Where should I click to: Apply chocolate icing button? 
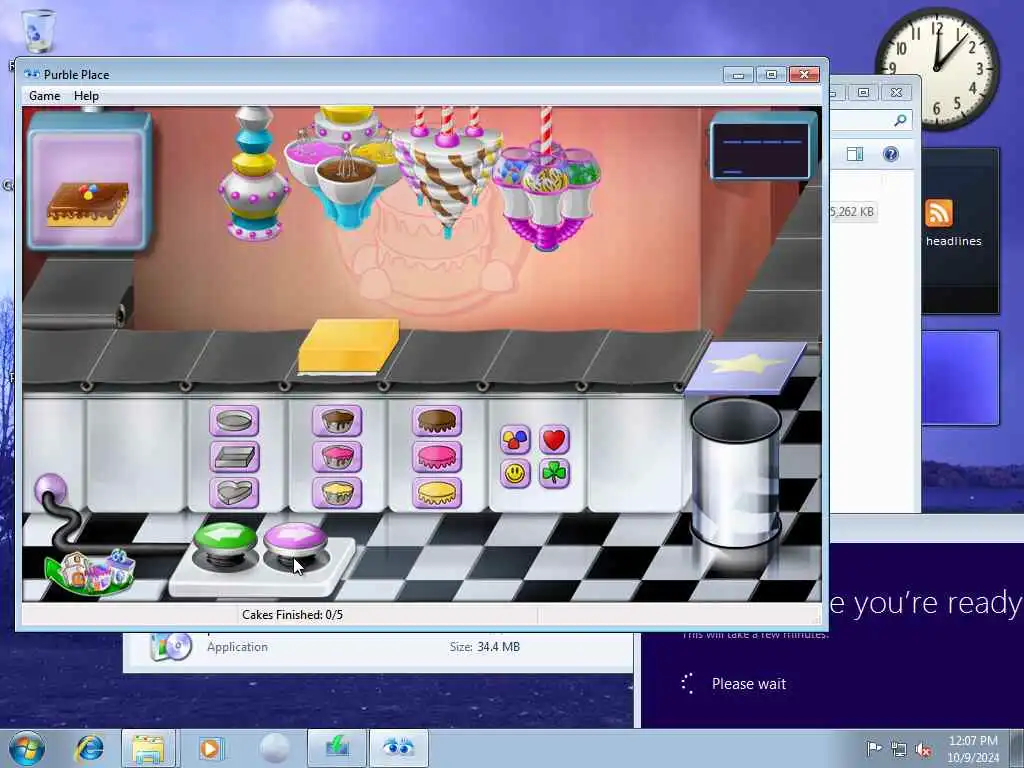pos(437,421)
